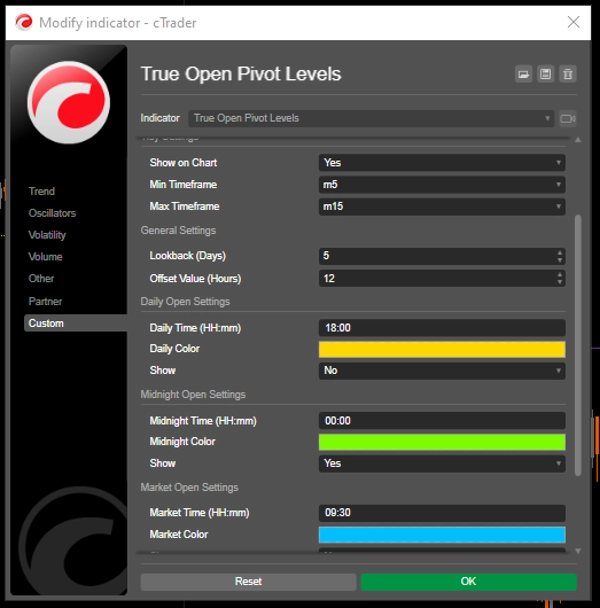
Task: Select the Volatility category
Action: coord(47,235)
